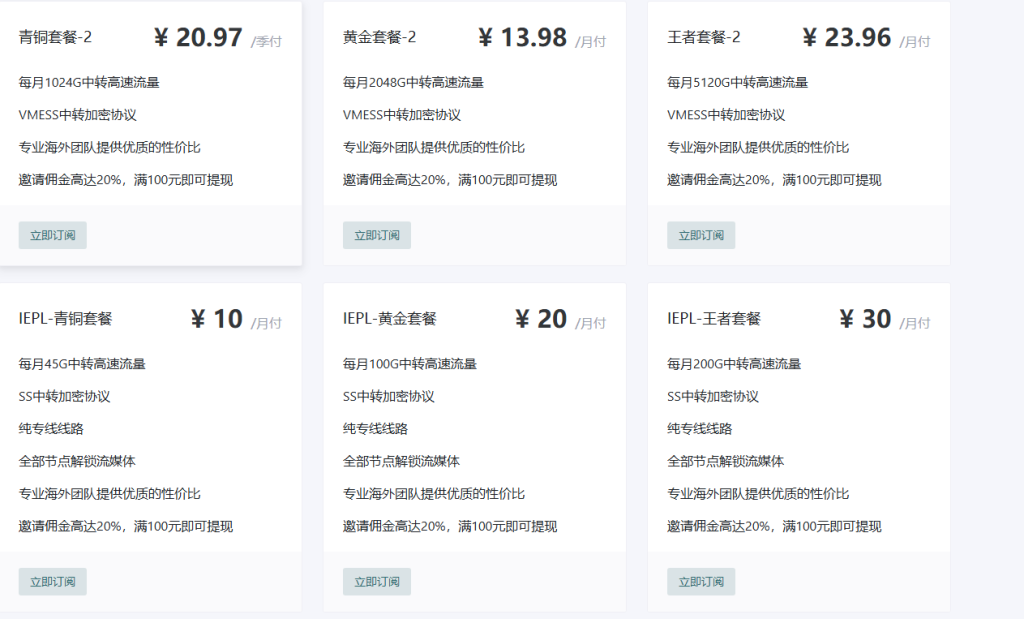Select the 每月100G中转高速流量 feature text
Image resolution: width=1024 pixels, height=619 pixels.
click(x=409, y=364)
